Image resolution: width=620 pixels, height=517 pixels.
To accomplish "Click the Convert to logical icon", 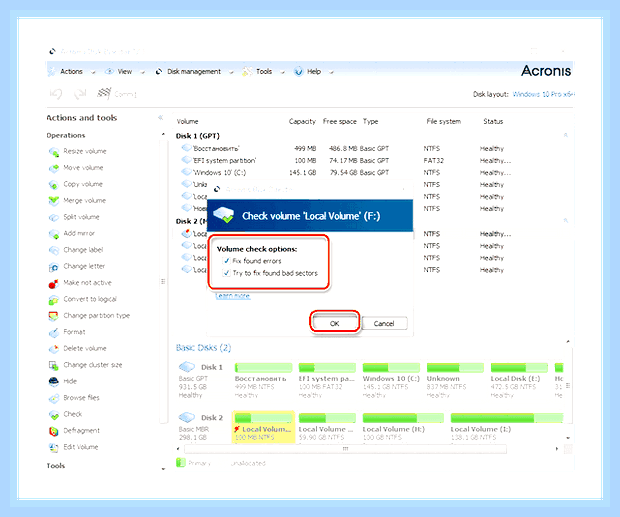I will pos(54,300).
